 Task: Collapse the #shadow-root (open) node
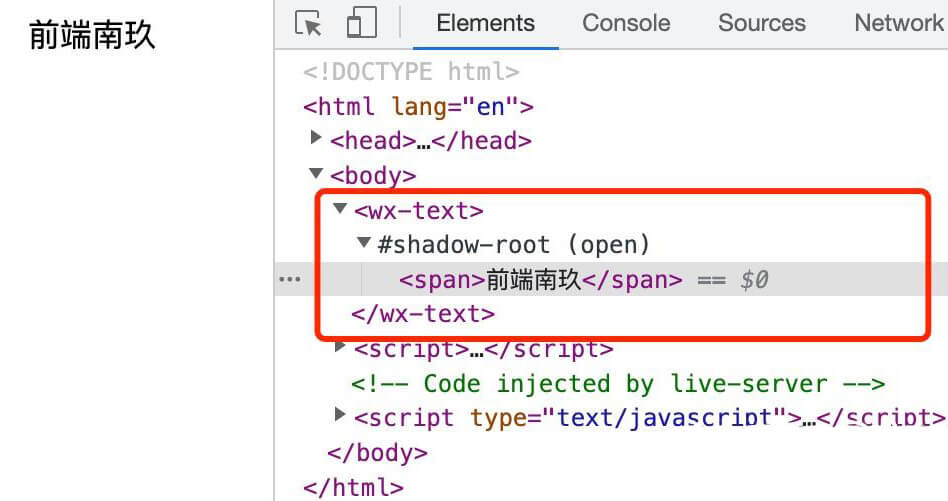(x=363, y=243)
